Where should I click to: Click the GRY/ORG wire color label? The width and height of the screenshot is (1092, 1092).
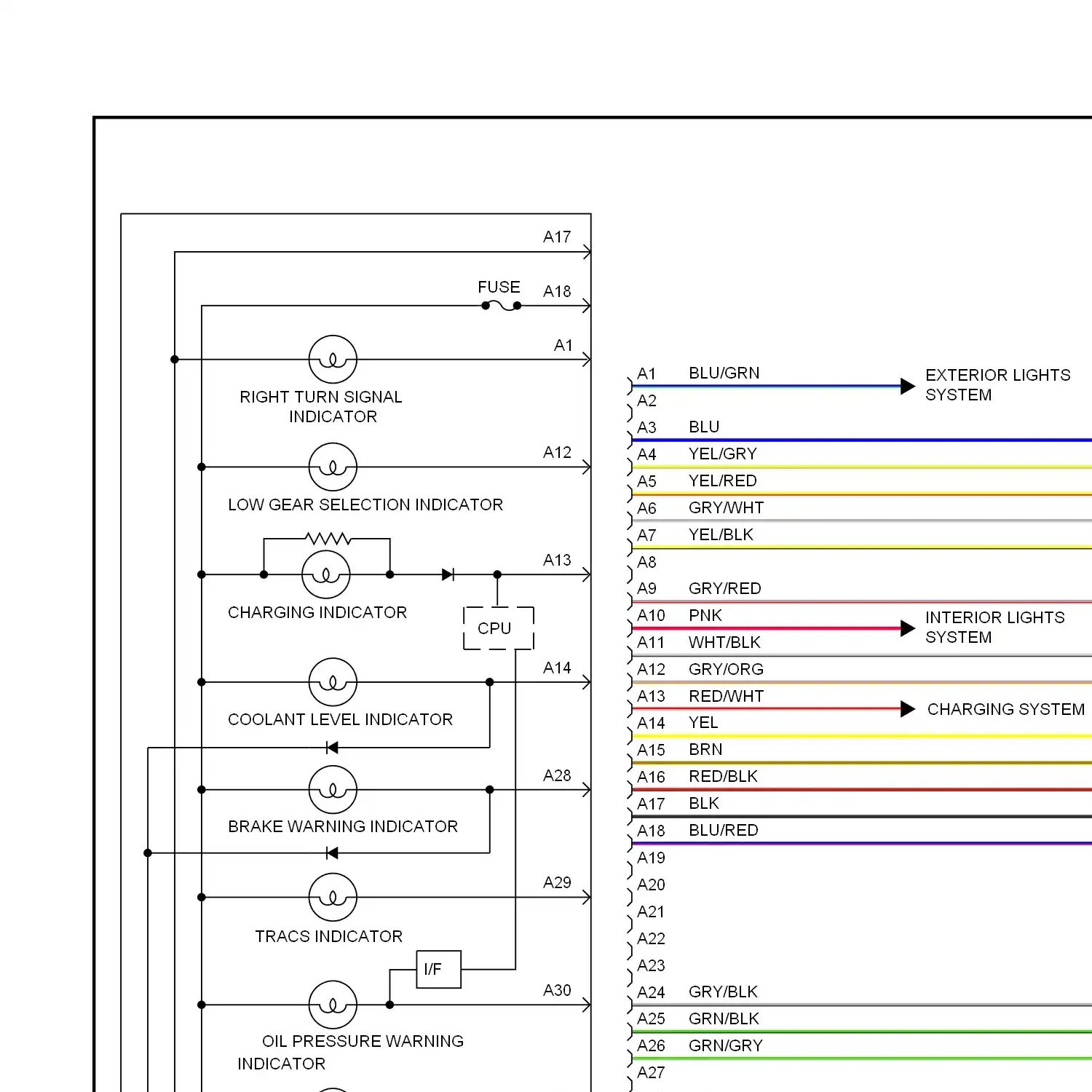(x=727, y=670)
